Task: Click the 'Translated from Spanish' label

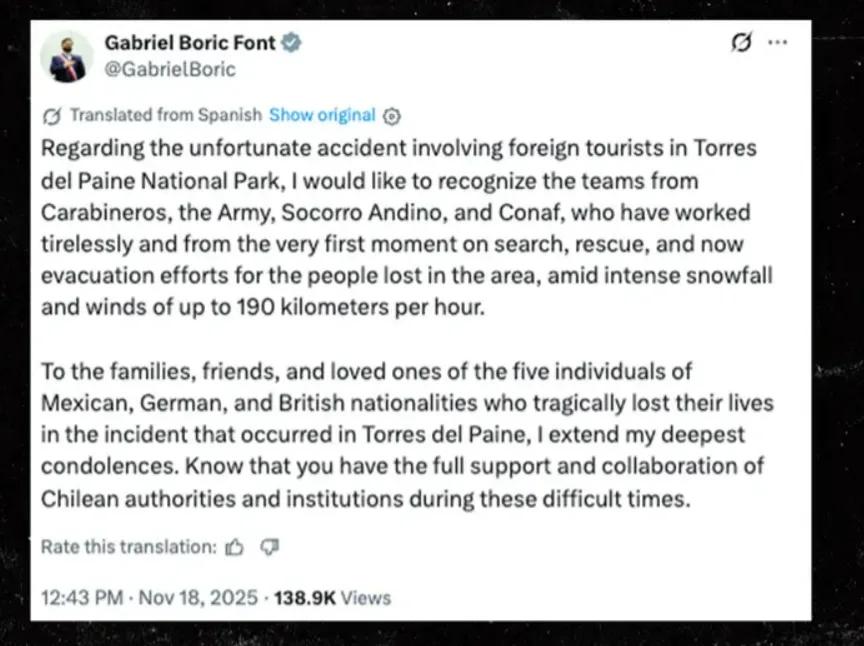Action: (x=165, y=115)
